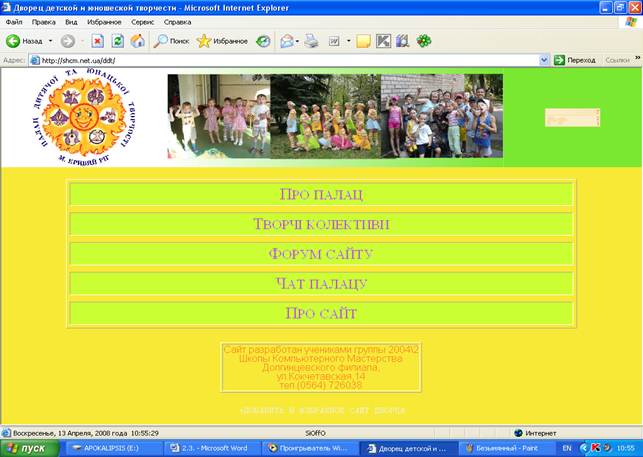Refresh the current page

click(x=117, y=41)
